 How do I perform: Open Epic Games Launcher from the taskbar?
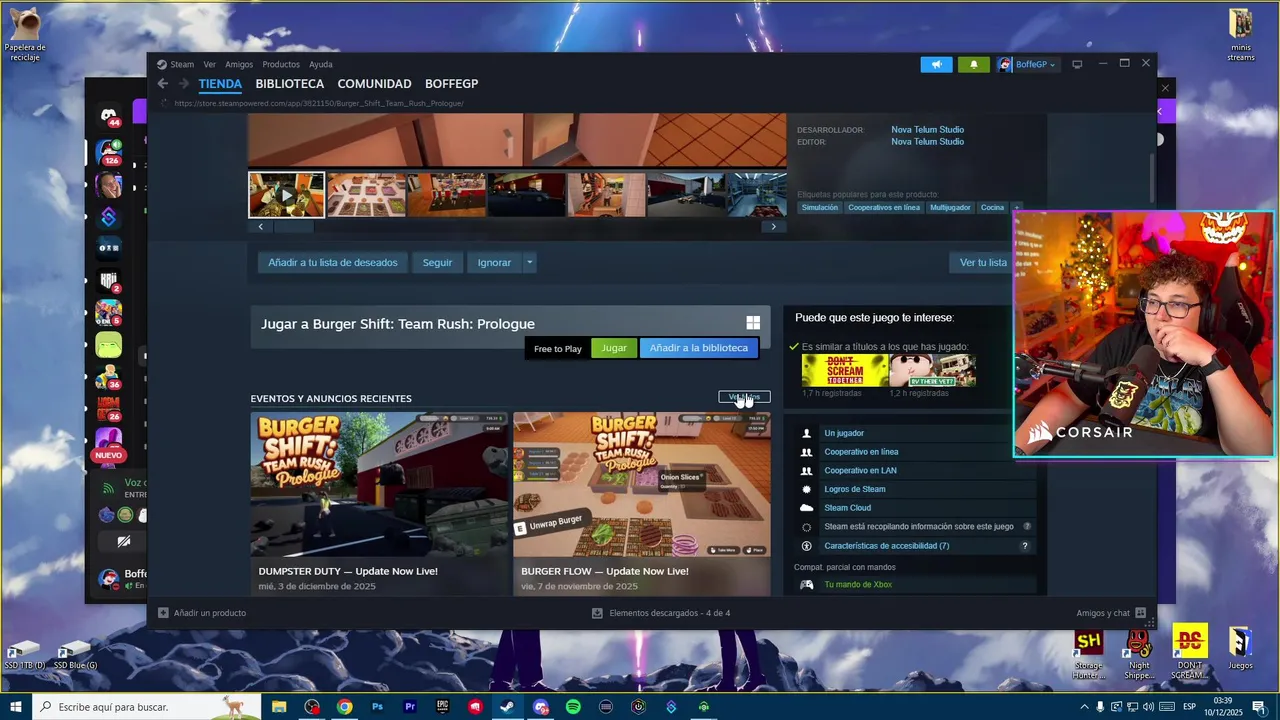coord(442,707)
